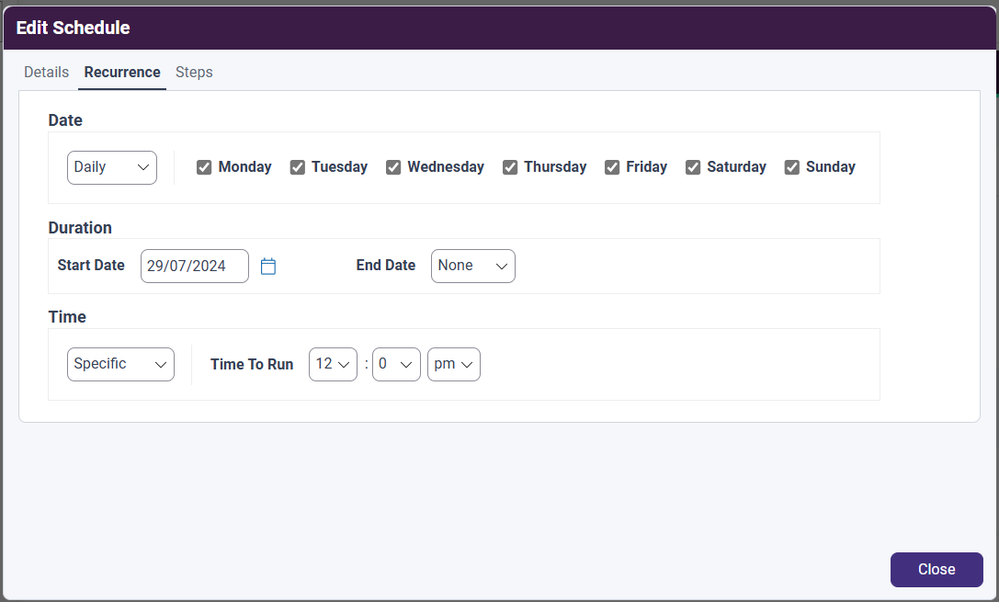Open the Daily frequency dropdown
This screenshot has width=999, height=602.
coord(112,168)
